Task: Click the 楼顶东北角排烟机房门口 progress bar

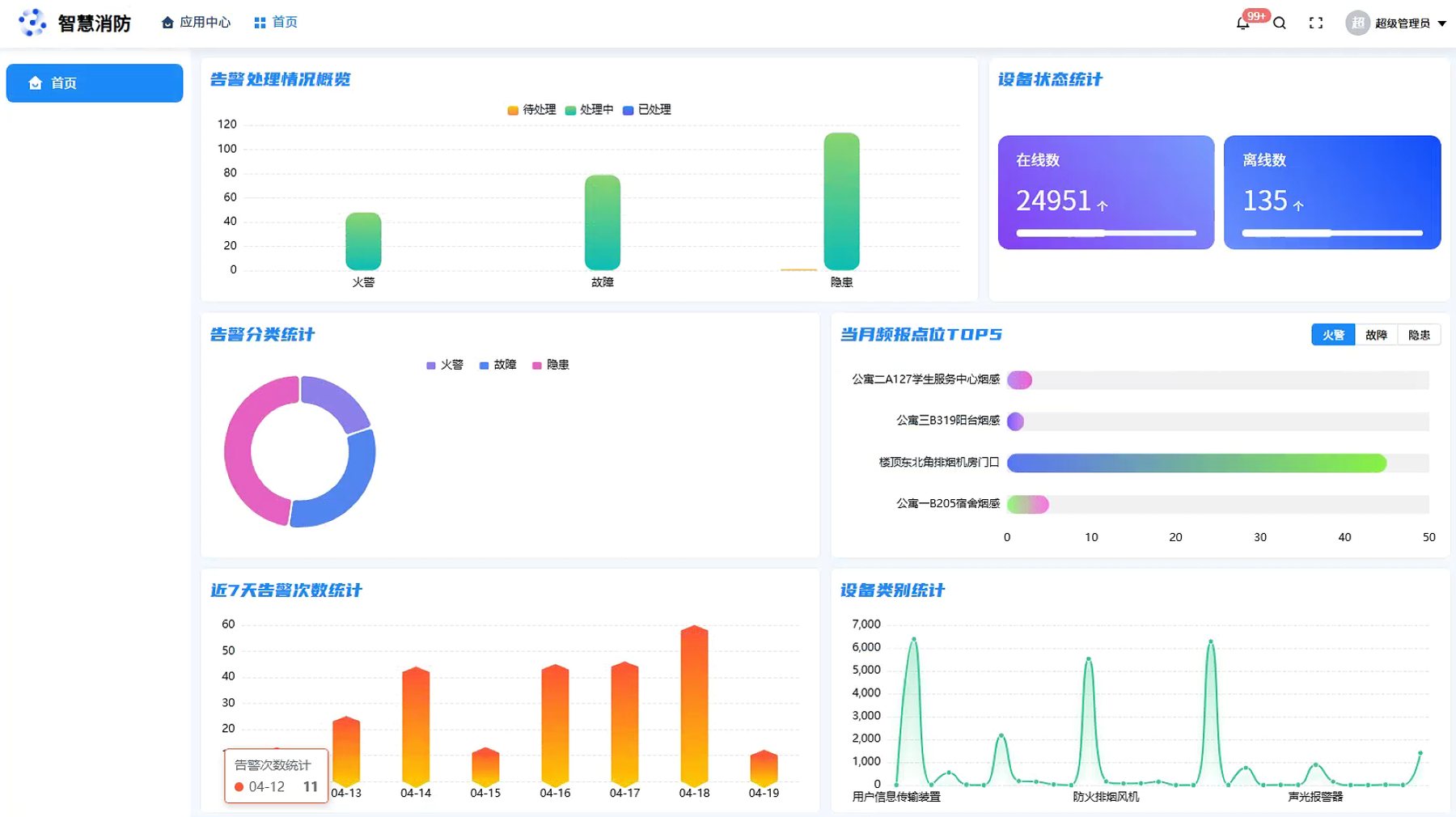Action: [1196, 463]
